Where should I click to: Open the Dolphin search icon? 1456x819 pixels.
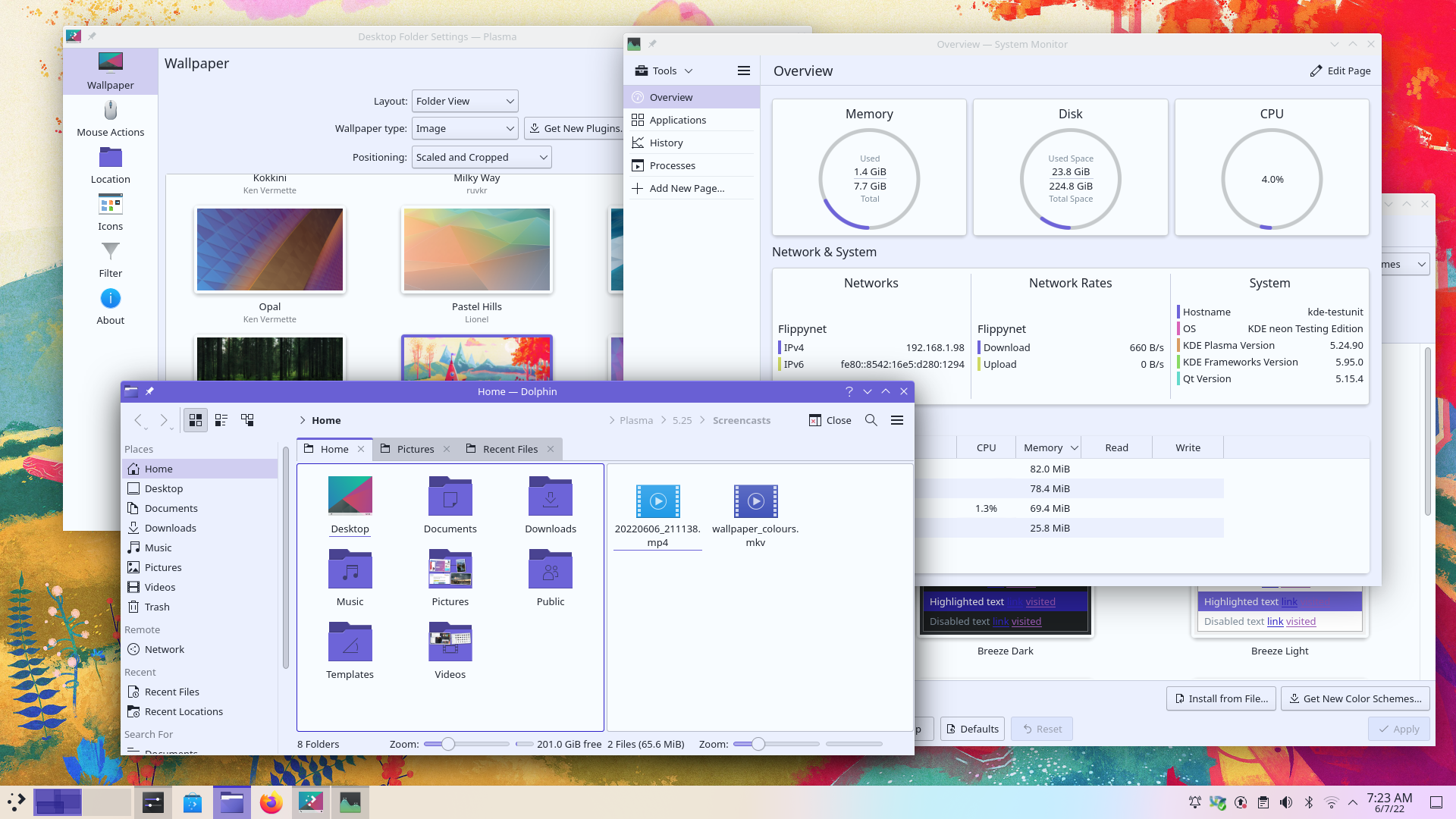pyautogui.click(x=871, y=420)
